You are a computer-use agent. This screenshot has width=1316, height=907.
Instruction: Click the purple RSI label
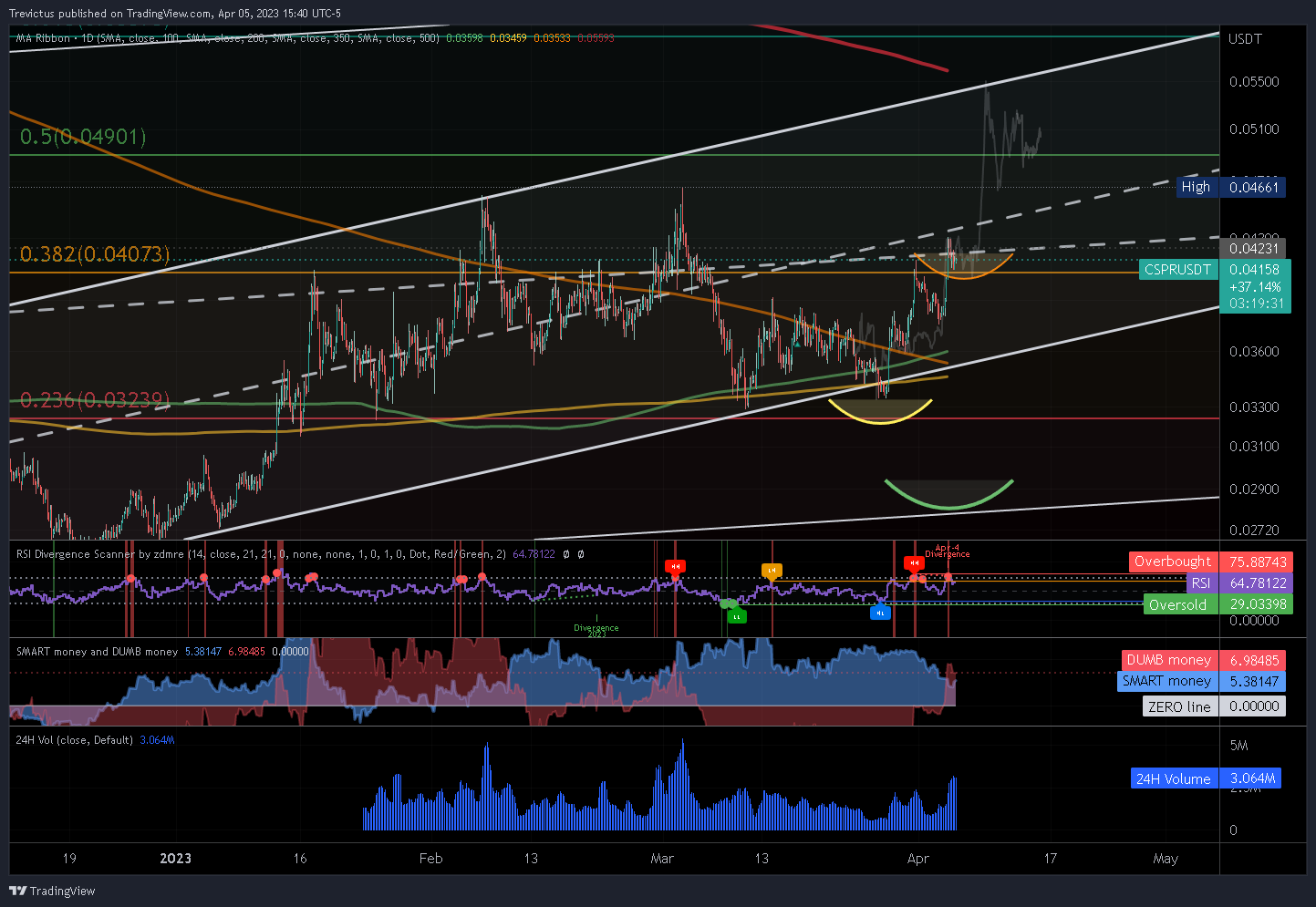click(x=1201, y=583)
